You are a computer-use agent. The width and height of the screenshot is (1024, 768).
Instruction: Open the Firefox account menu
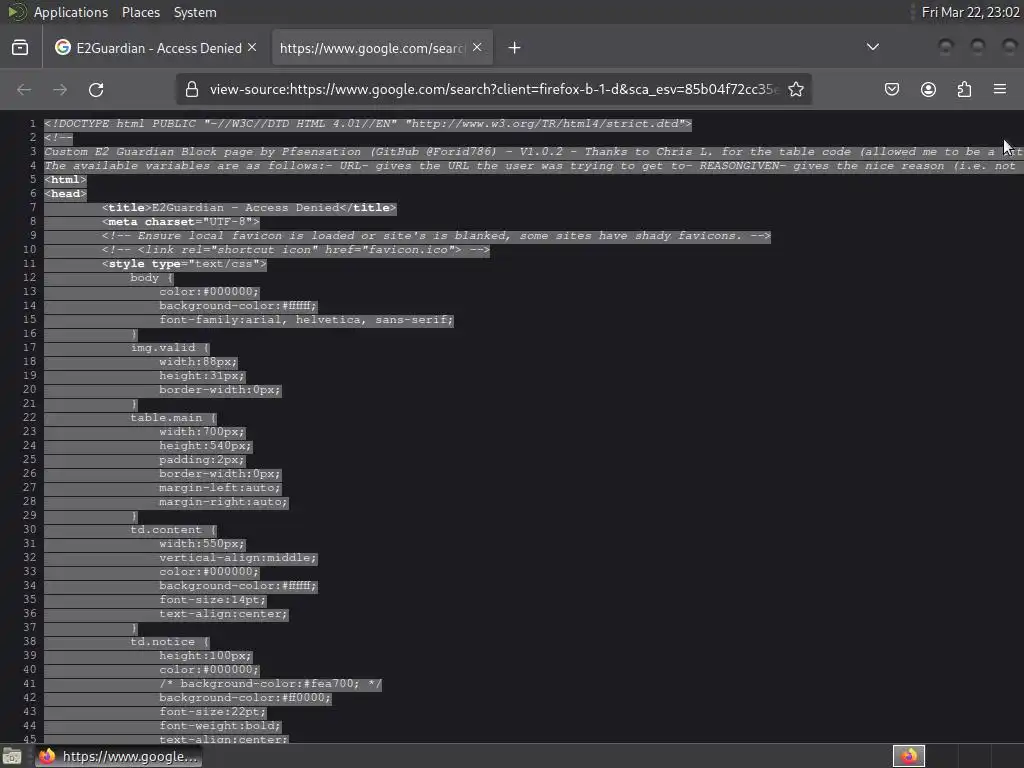(928, 89)
